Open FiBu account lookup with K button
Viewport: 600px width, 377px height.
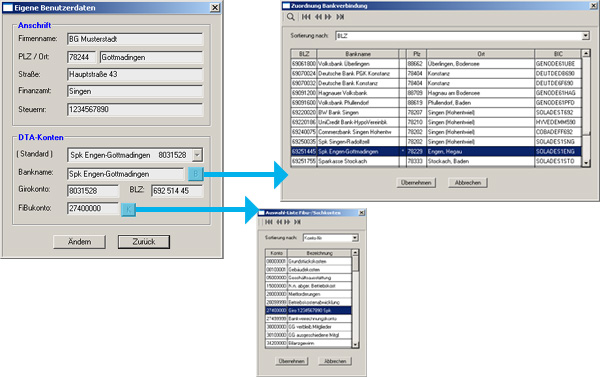pos(128,209)
